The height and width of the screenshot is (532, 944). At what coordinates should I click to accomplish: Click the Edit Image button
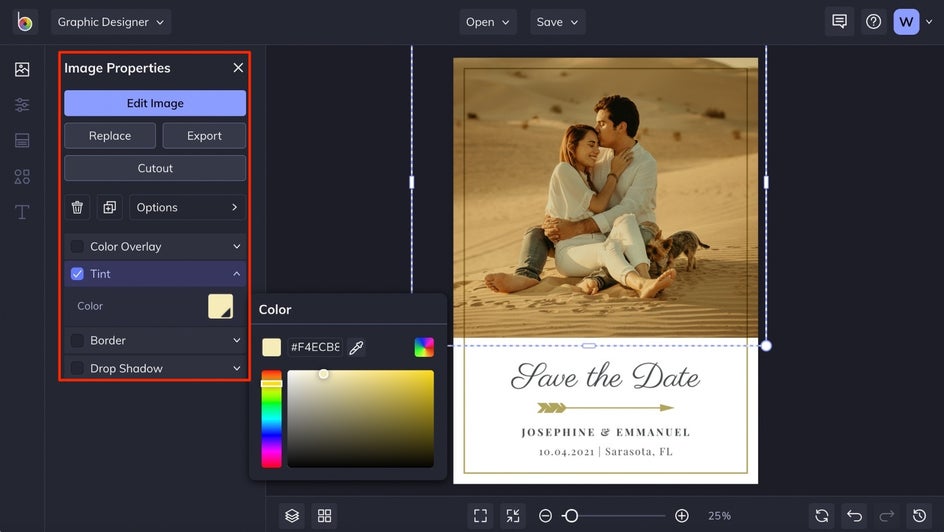point(155,103)
